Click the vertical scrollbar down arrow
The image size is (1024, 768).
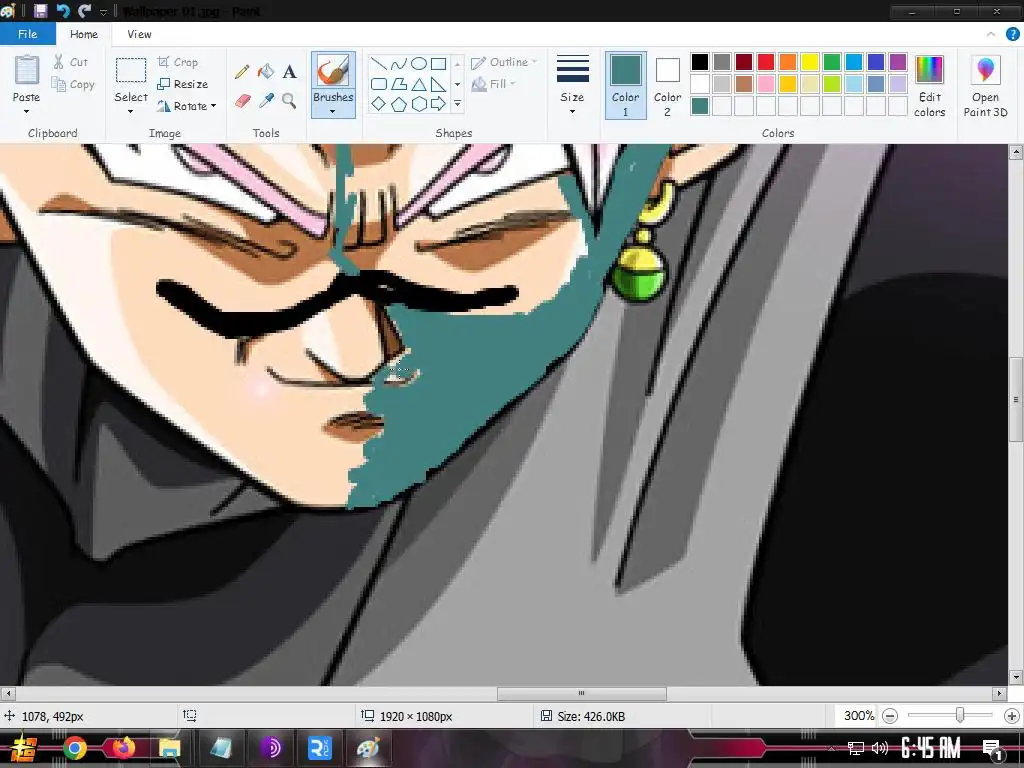coord(1016,677)
